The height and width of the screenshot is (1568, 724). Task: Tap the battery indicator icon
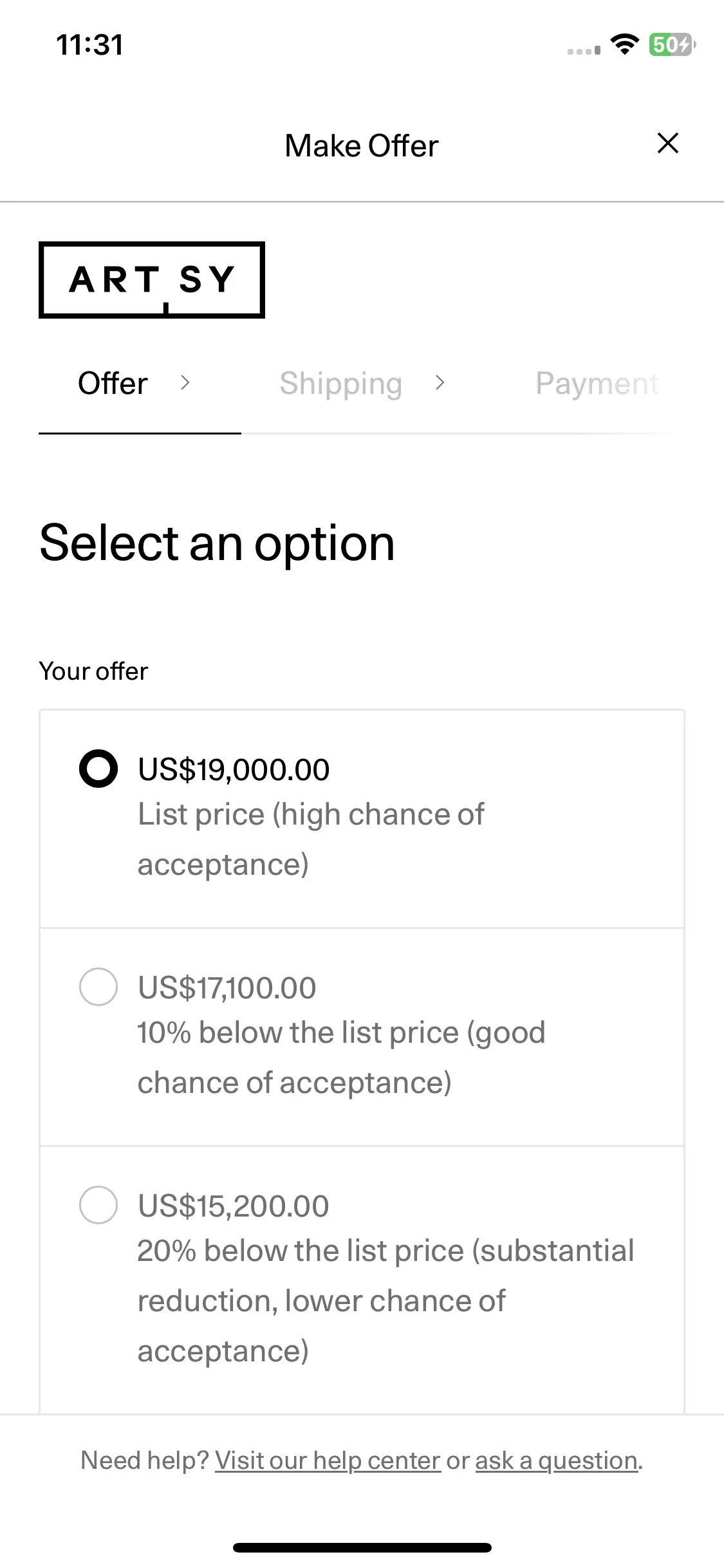pos(672,44)
